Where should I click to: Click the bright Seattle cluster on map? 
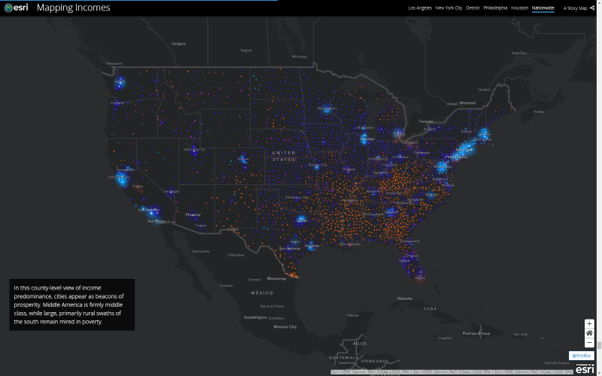click(120, 82)
